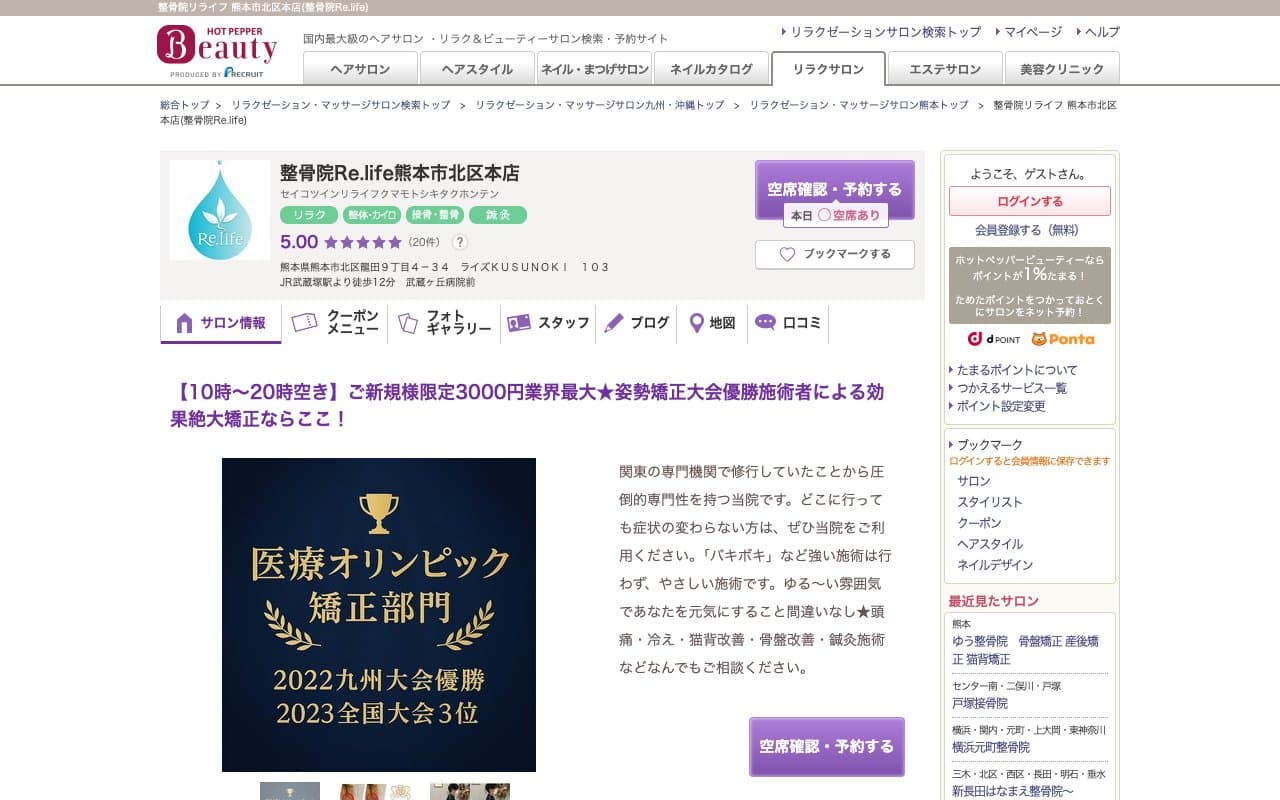The width and height of the screenshot is (1280, 800).
Task: Click the Ponta character icon
Action: point(1030,340)
